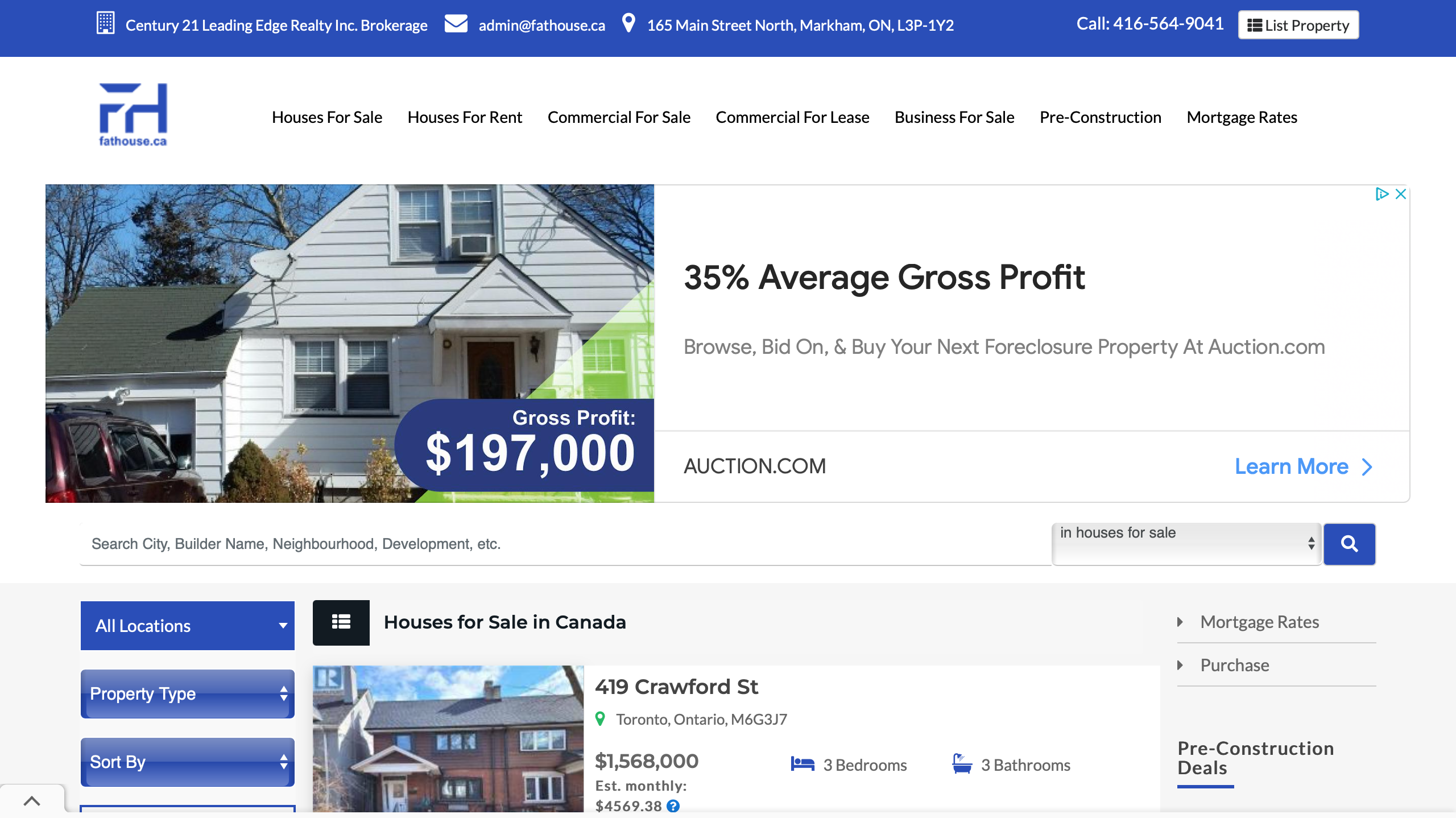Click the 419 Crawford St house photo
This screenshot has width=1456, height=818.
448,738
